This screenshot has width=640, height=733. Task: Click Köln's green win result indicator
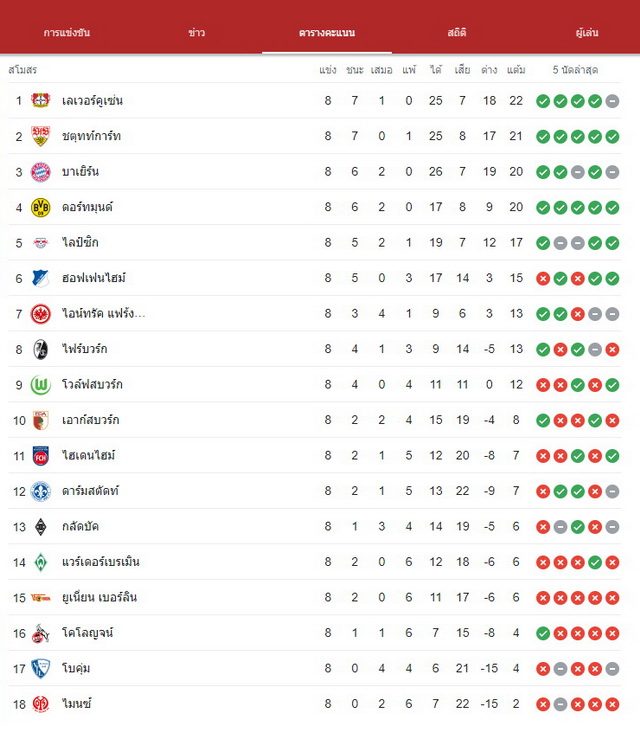pyautogui.click(x=543, y=633)
